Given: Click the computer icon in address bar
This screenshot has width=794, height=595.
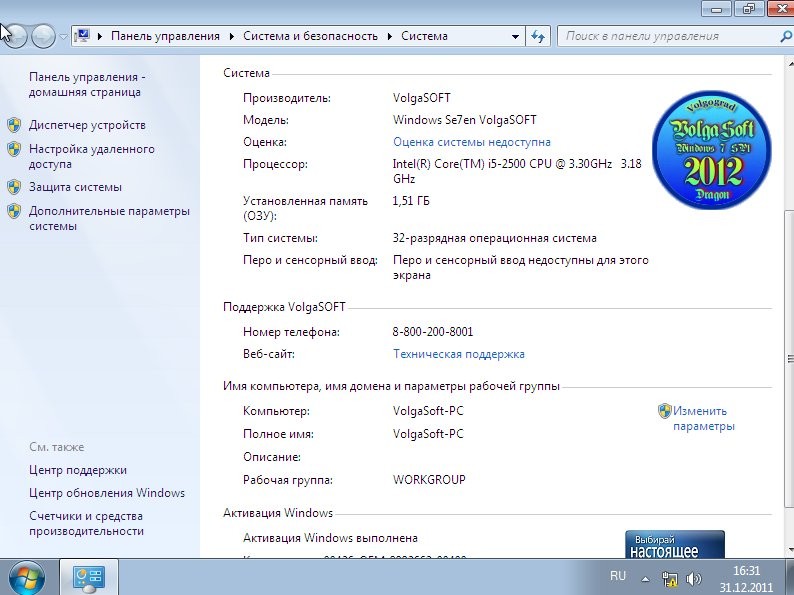Looking at the screenshot, I should tap(82, 36).
